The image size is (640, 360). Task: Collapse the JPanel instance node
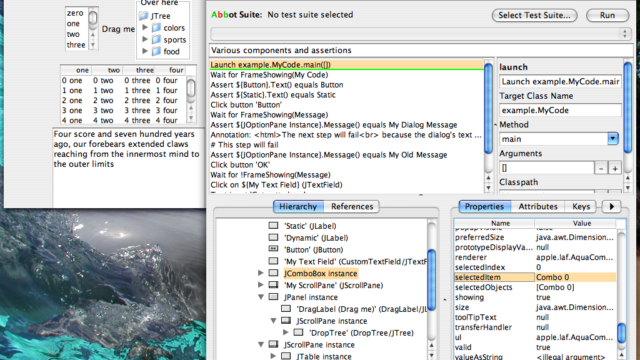pyautogui.click(x=261, y=297)
